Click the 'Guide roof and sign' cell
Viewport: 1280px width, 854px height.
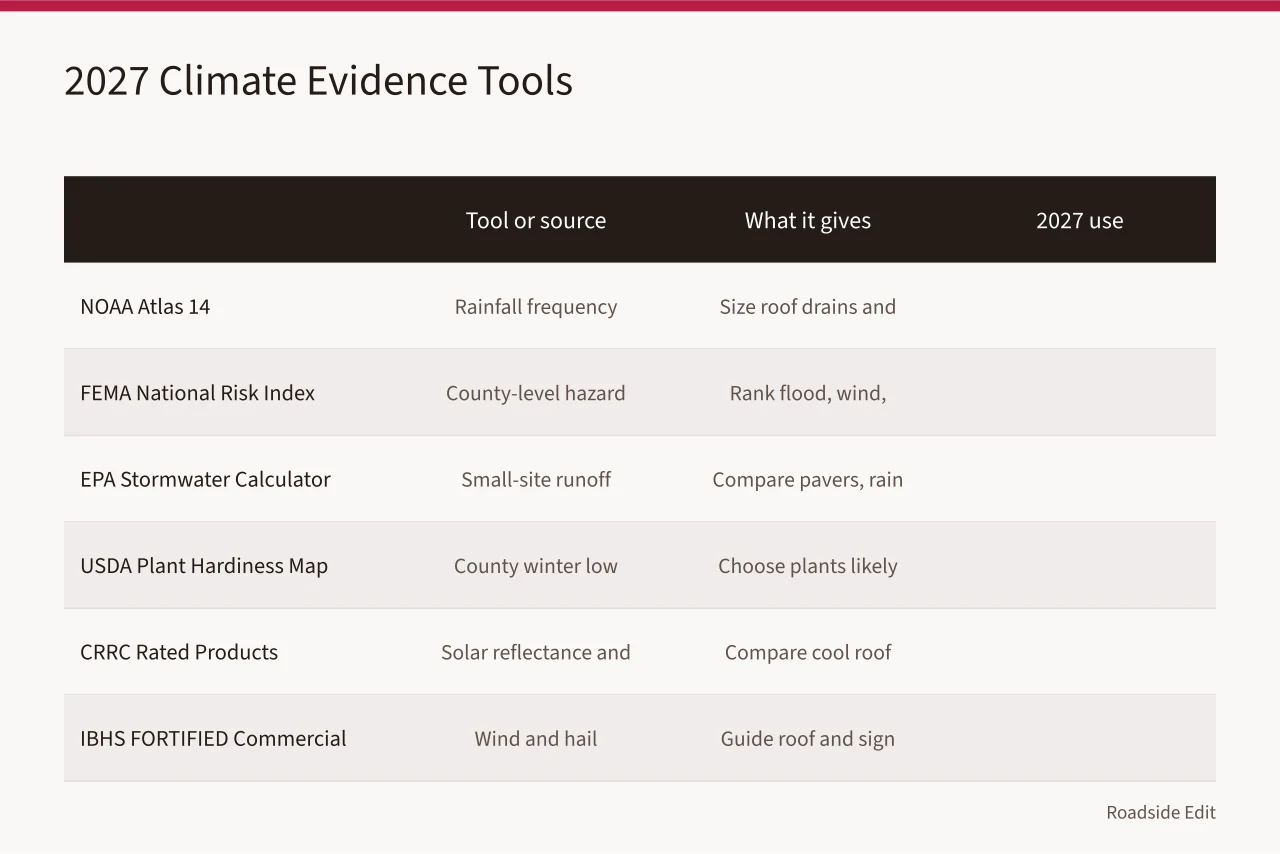808,739
